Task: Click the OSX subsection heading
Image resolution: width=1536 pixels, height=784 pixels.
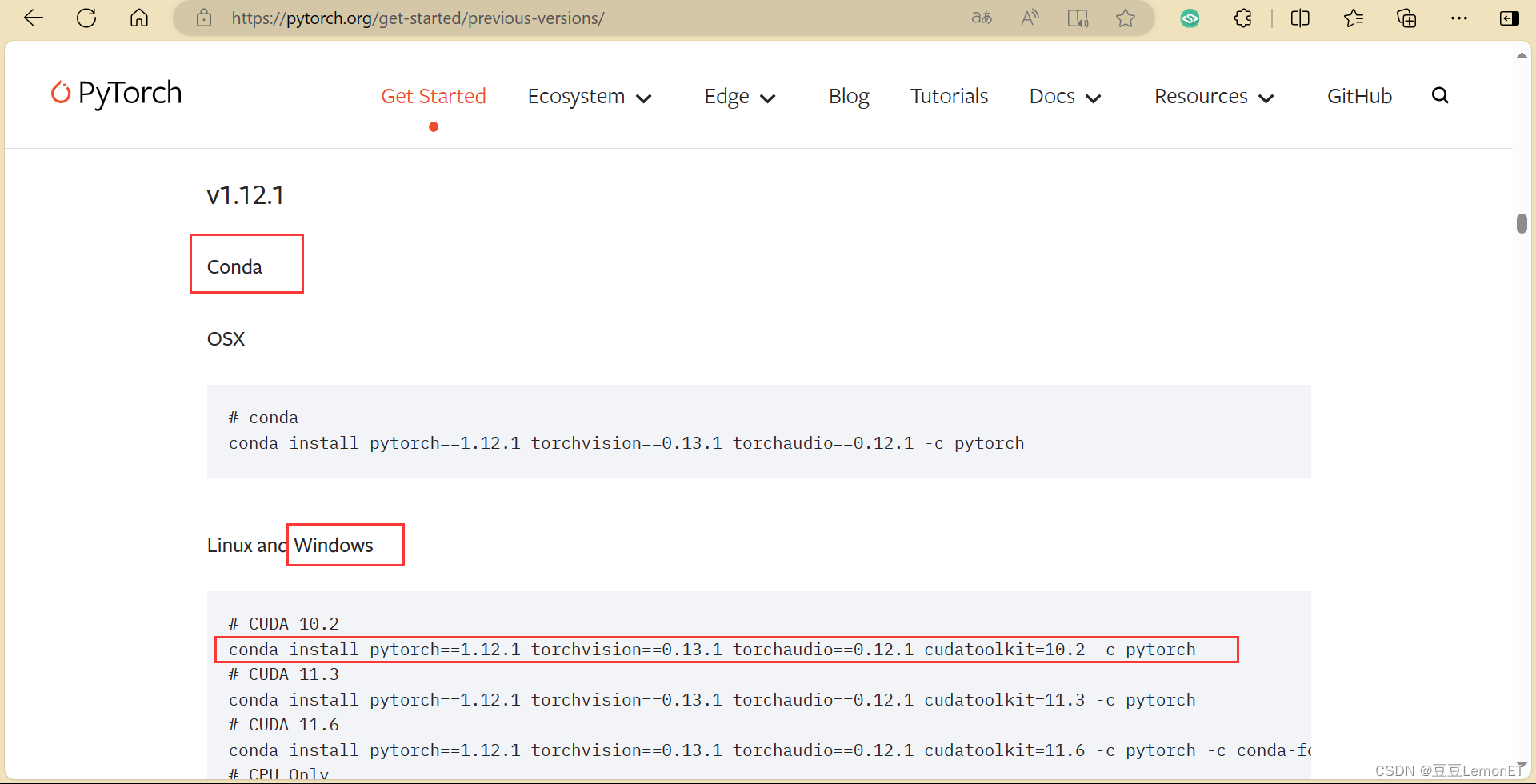Action: 226,339
